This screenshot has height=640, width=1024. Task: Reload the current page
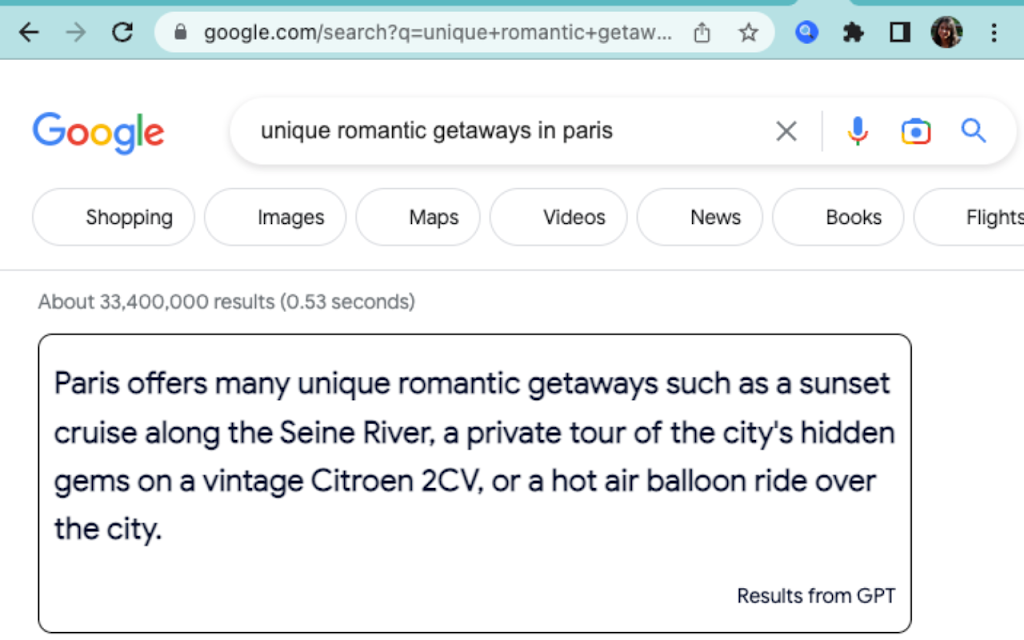pos(122,33)
